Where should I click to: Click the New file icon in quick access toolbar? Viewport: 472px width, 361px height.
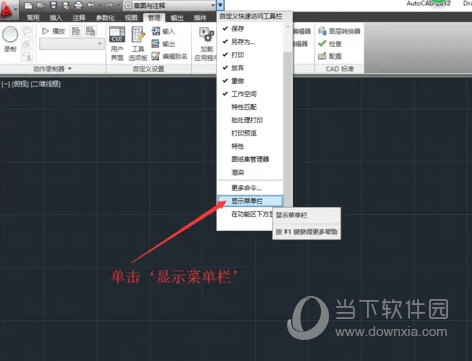pos(29,5)
